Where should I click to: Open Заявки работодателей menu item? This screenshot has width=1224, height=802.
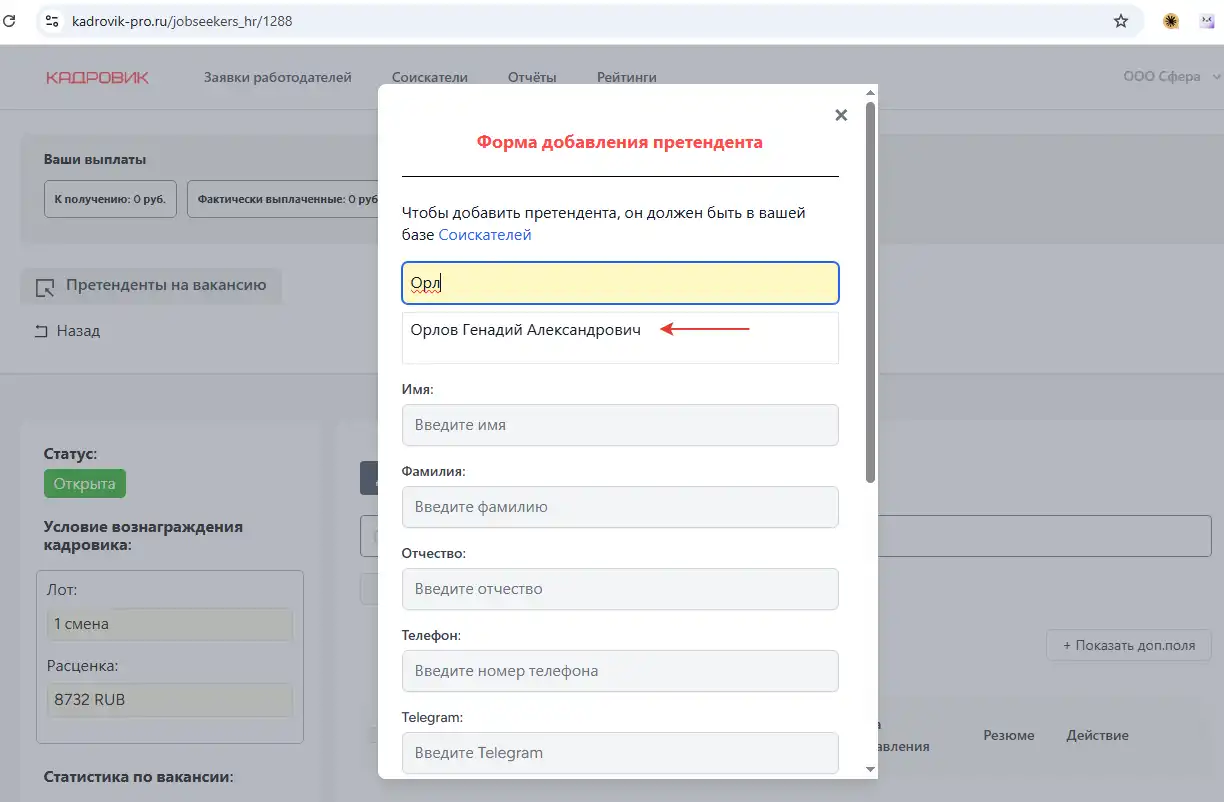277,77
